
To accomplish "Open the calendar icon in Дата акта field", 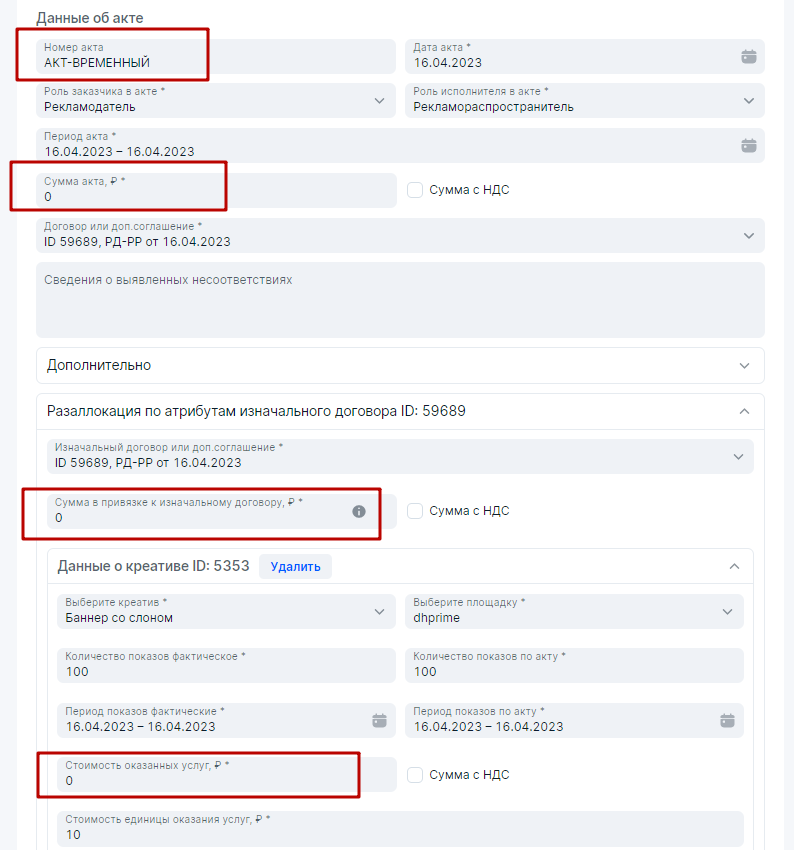I will [748, 57].
